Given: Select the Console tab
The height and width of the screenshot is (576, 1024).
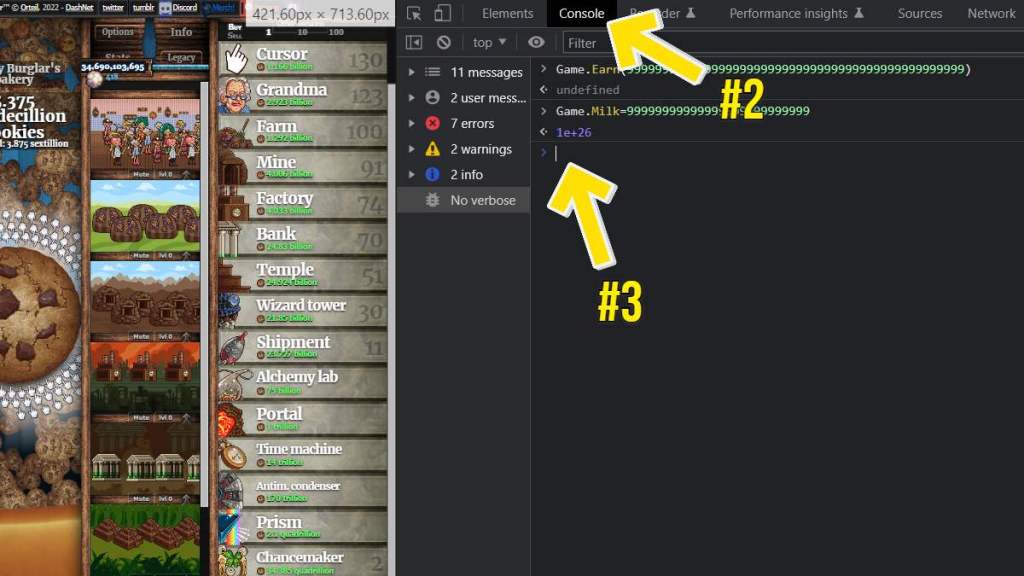Looking at the screenshot, I should click(581, 13).
